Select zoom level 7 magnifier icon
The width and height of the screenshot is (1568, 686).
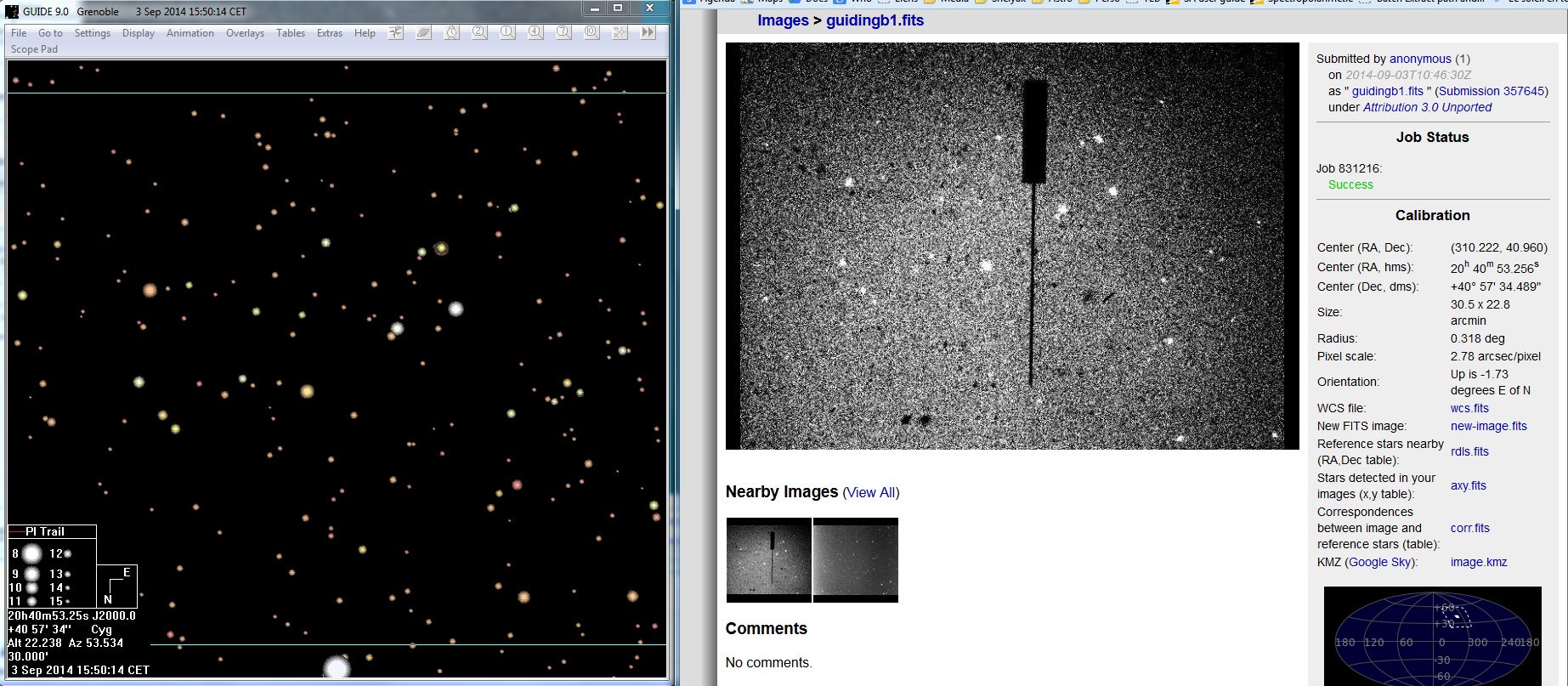563,32
